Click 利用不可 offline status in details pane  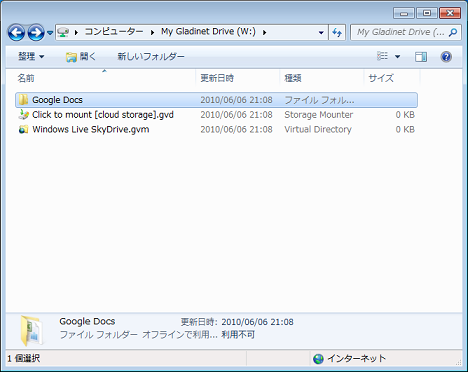[x=238, y=334]
